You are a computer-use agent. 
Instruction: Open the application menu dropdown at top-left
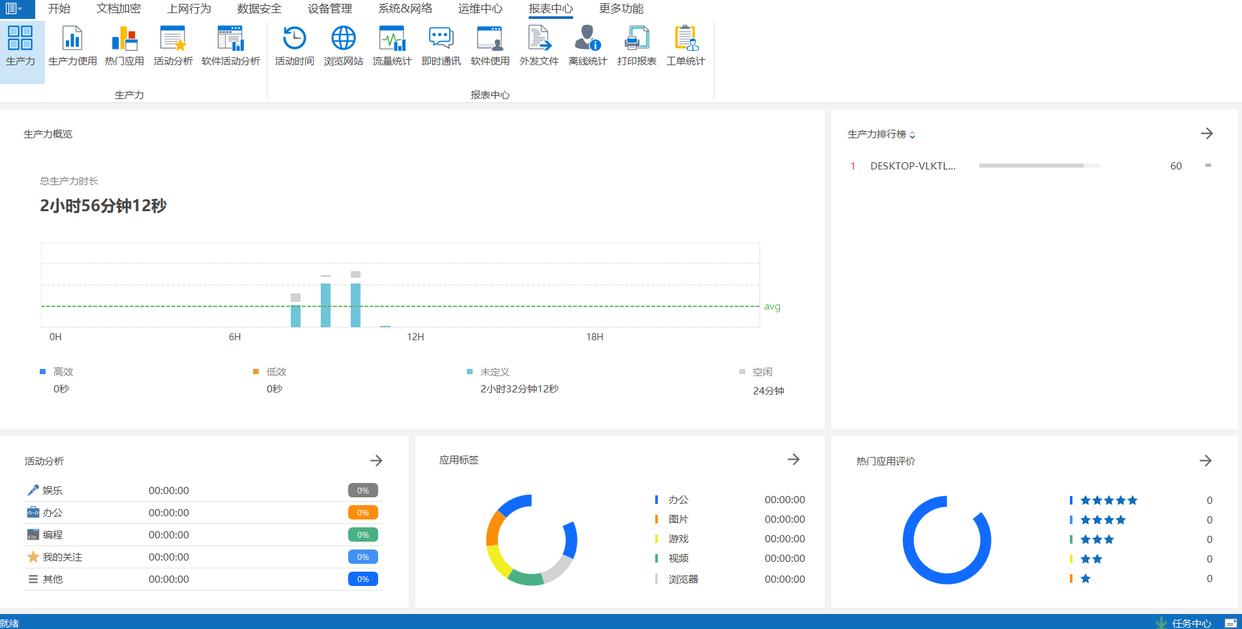click(15, 9)
